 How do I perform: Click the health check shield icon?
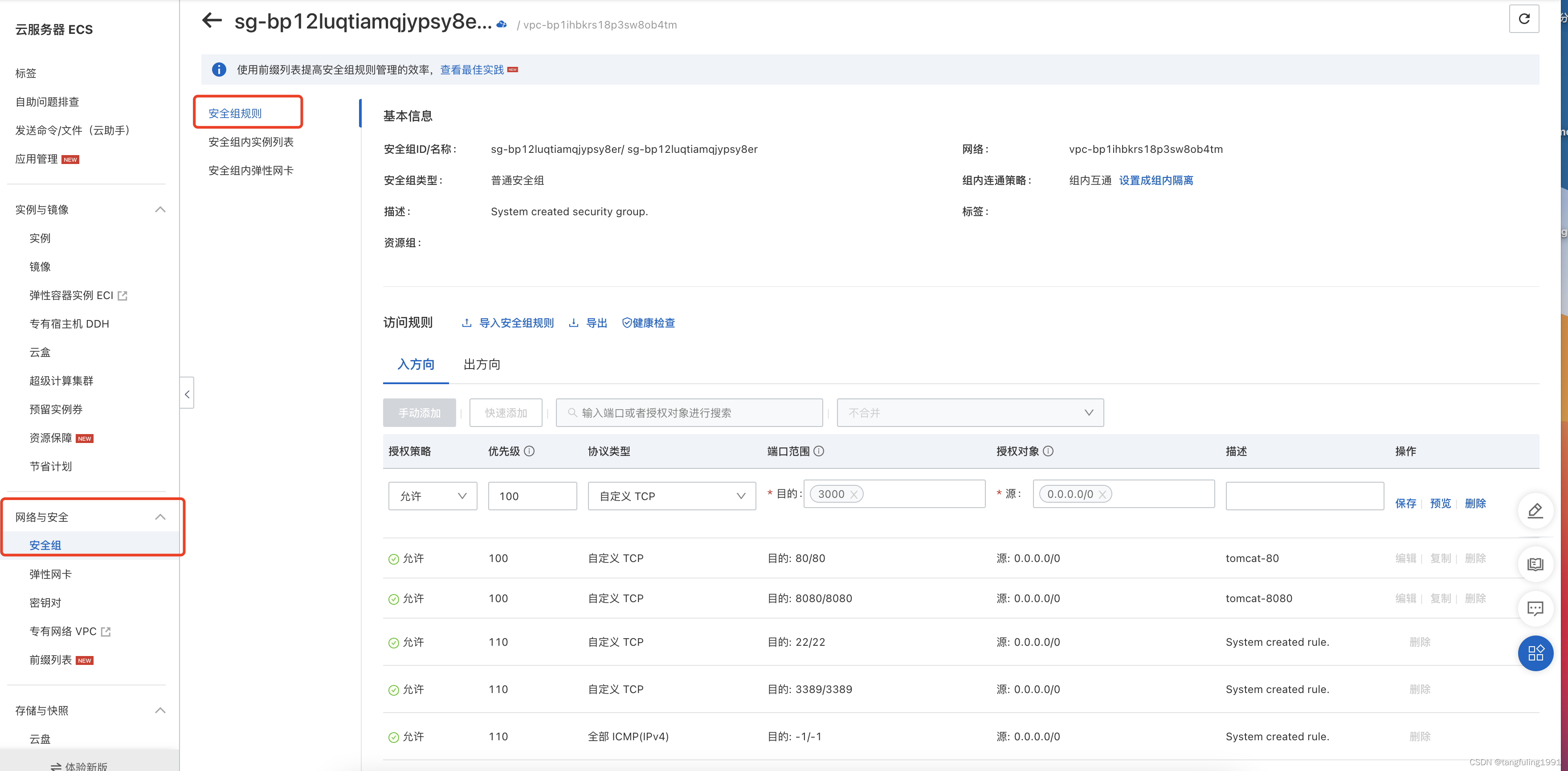tap(626, 323)
